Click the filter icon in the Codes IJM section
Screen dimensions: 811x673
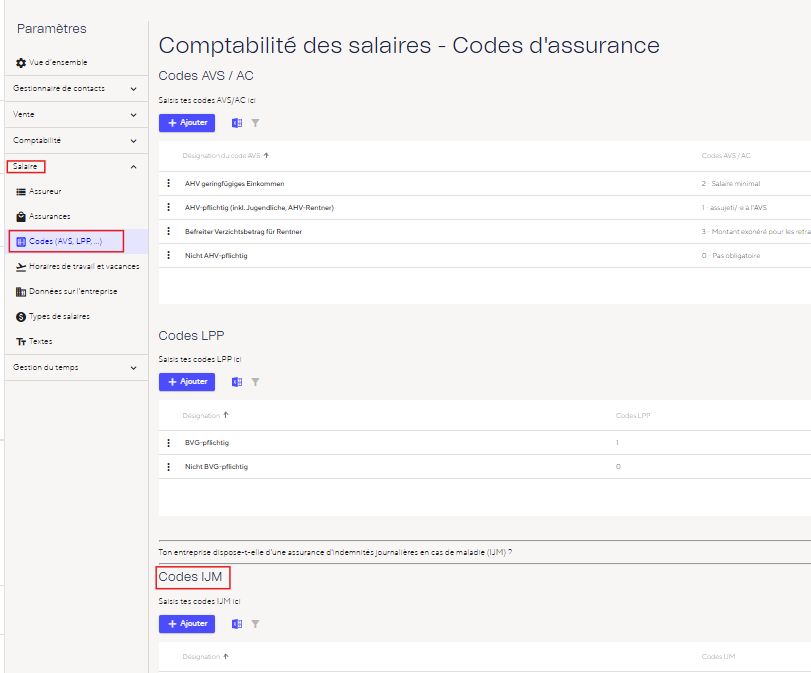coord(255,624)
